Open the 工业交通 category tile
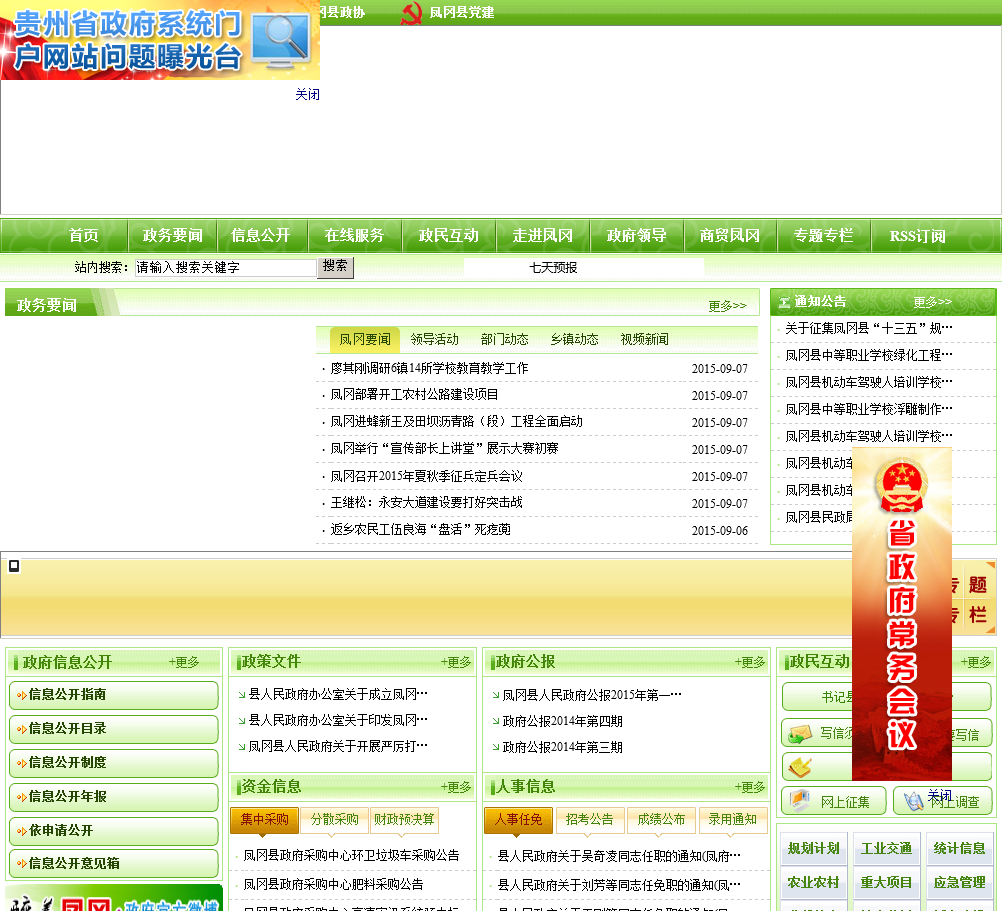The width and height of the screenshot is (1002, 911). pyautogui.click(x=886, y=848)
